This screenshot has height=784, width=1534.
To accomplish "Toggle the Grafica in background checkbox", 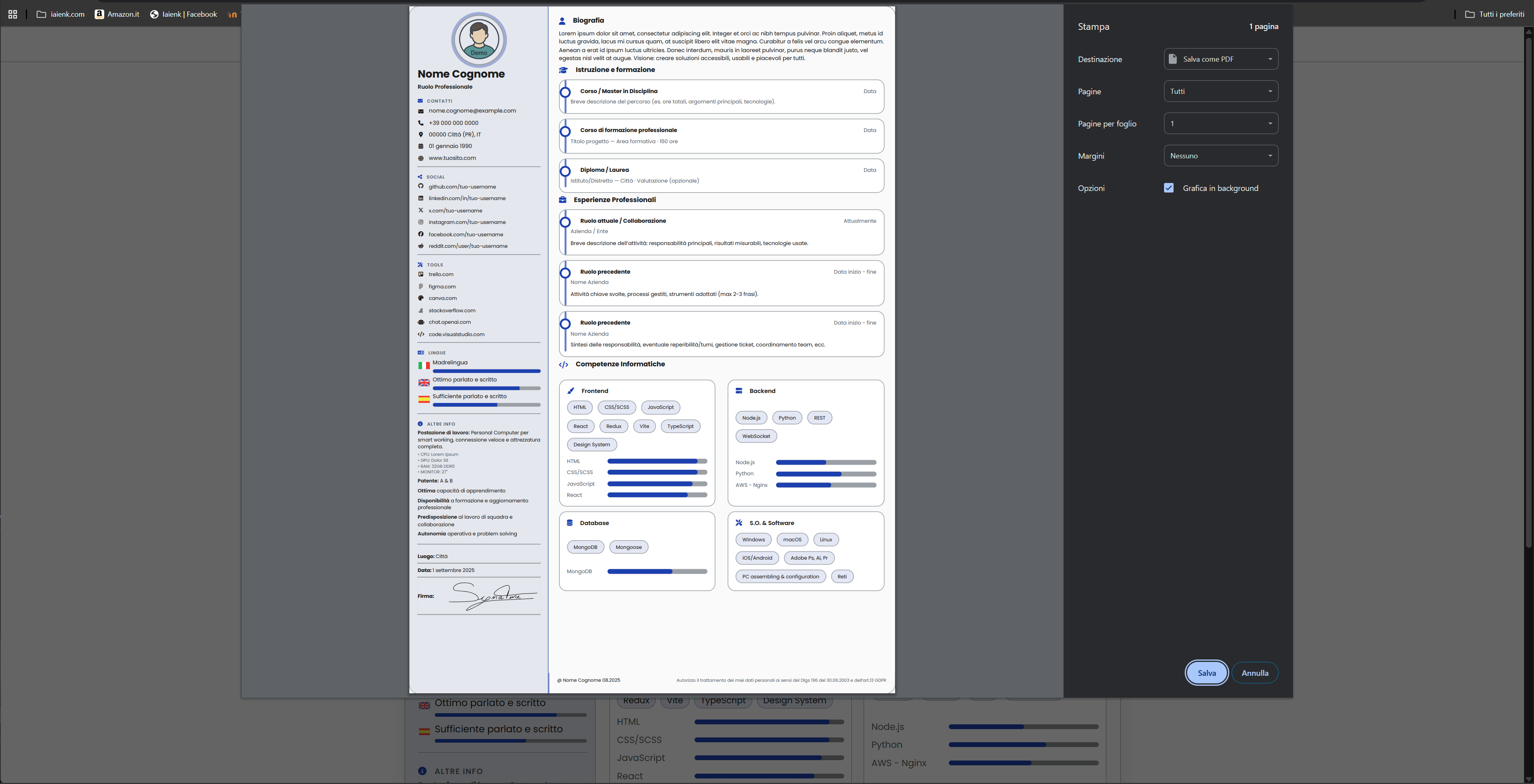I will pyautogui.click(x=1168, y=188).
